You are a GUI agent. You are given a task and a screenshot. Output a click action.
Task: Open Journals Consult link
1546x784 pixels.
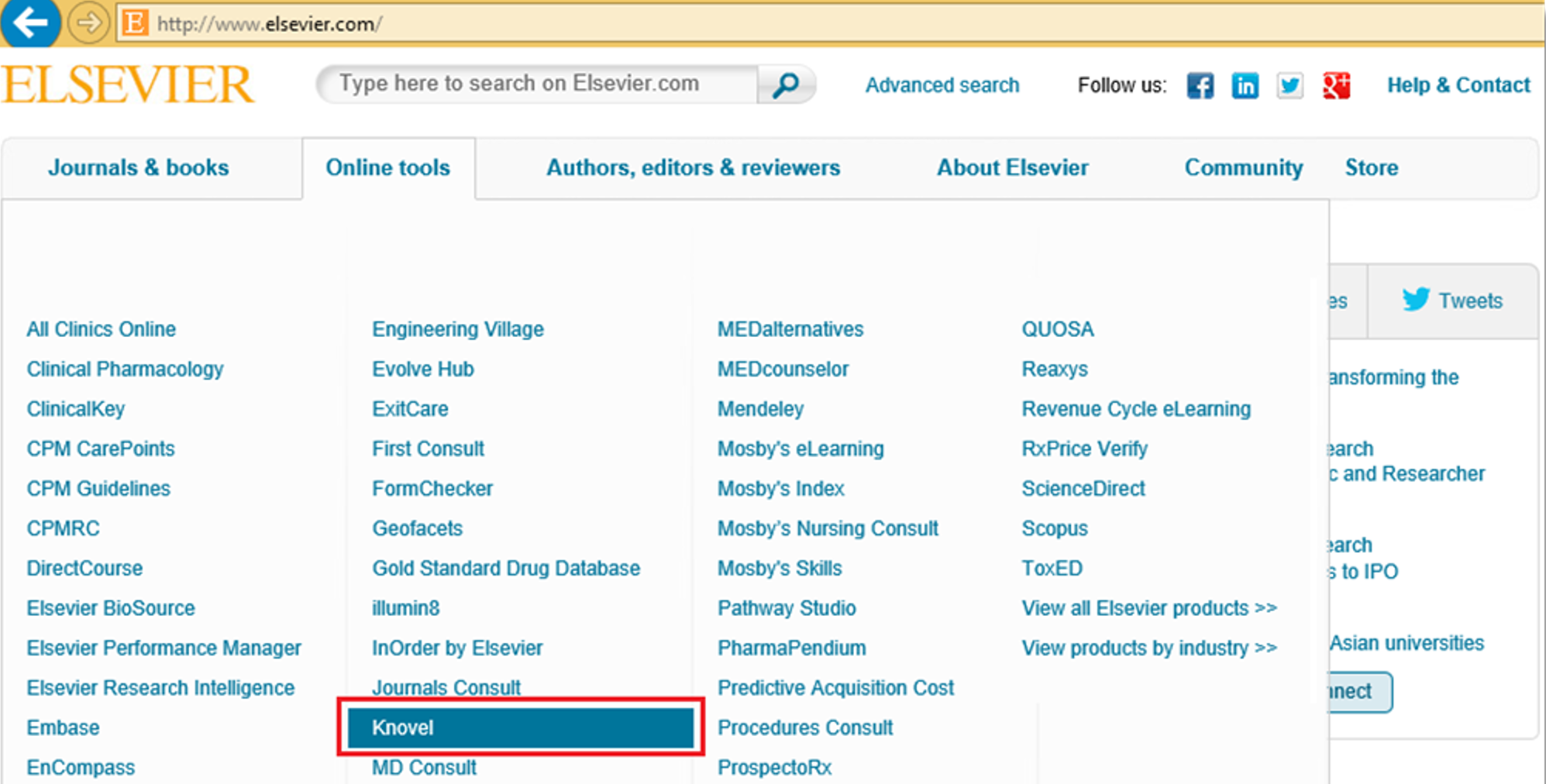pyautogui.click(x=446, y=687)
